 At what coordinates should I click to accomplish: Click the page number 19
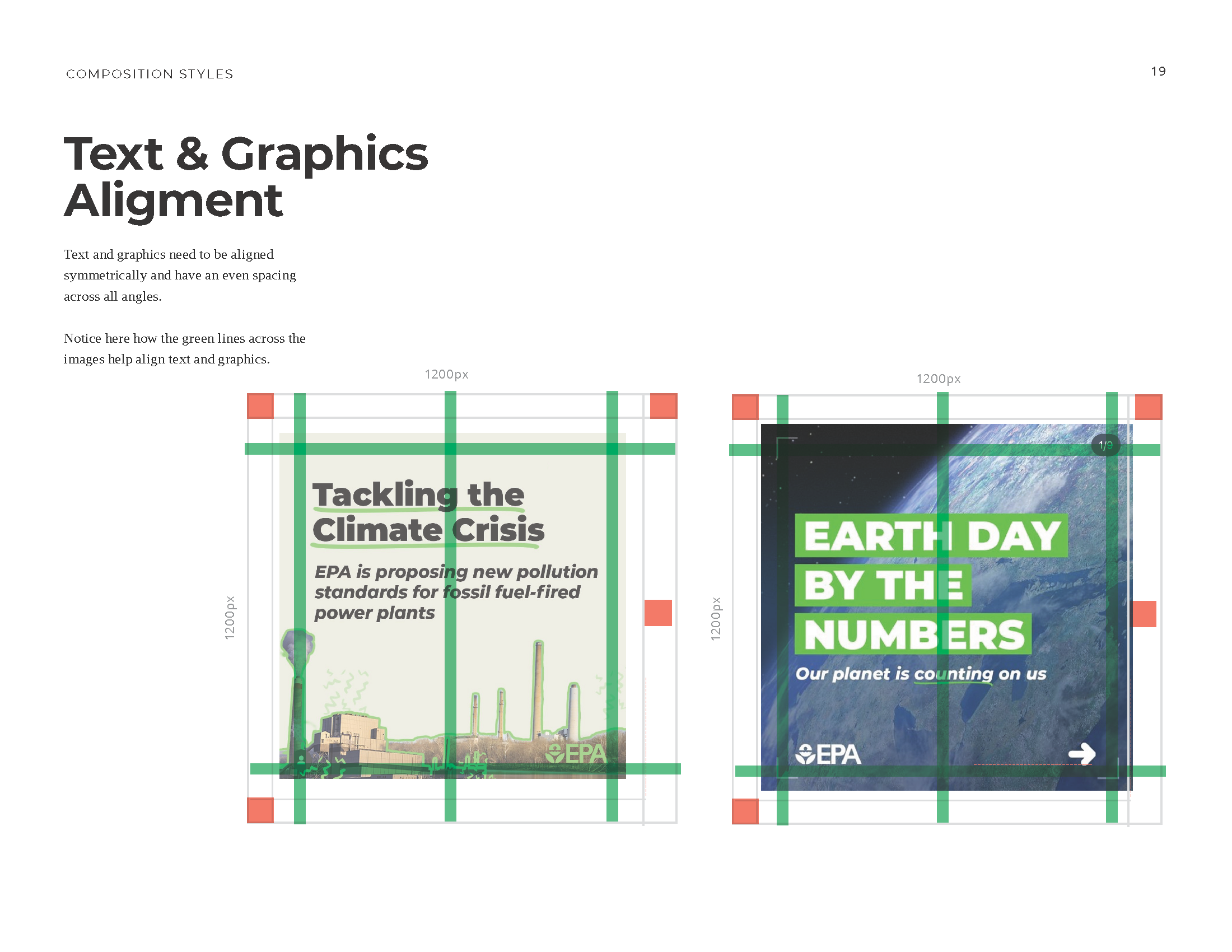click(1158, 72)
